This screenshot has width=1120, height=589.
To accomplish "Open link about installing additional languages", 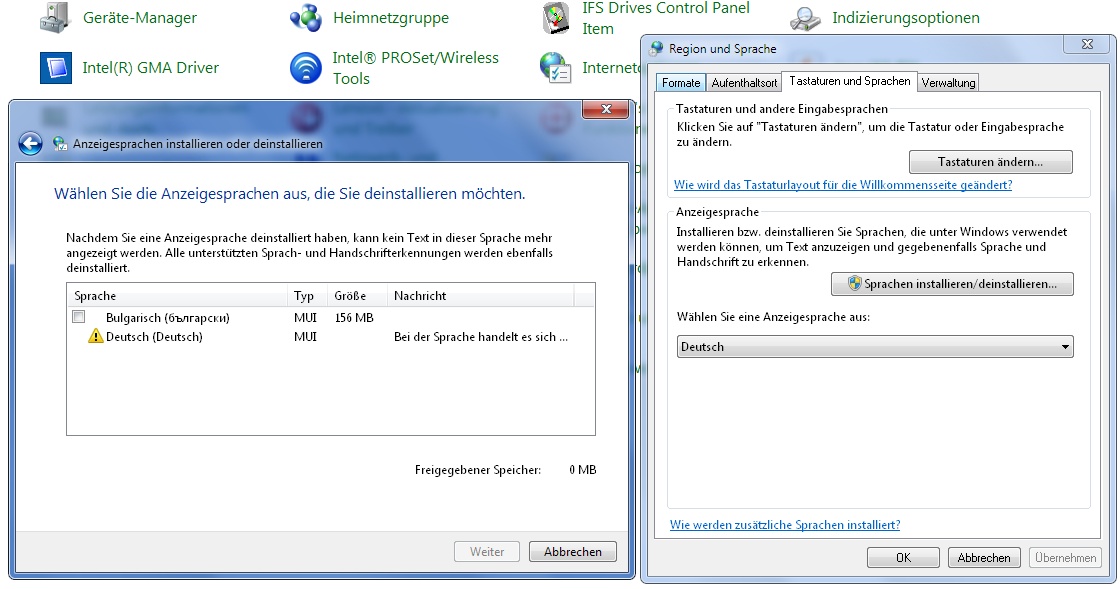I will [784, 525].
